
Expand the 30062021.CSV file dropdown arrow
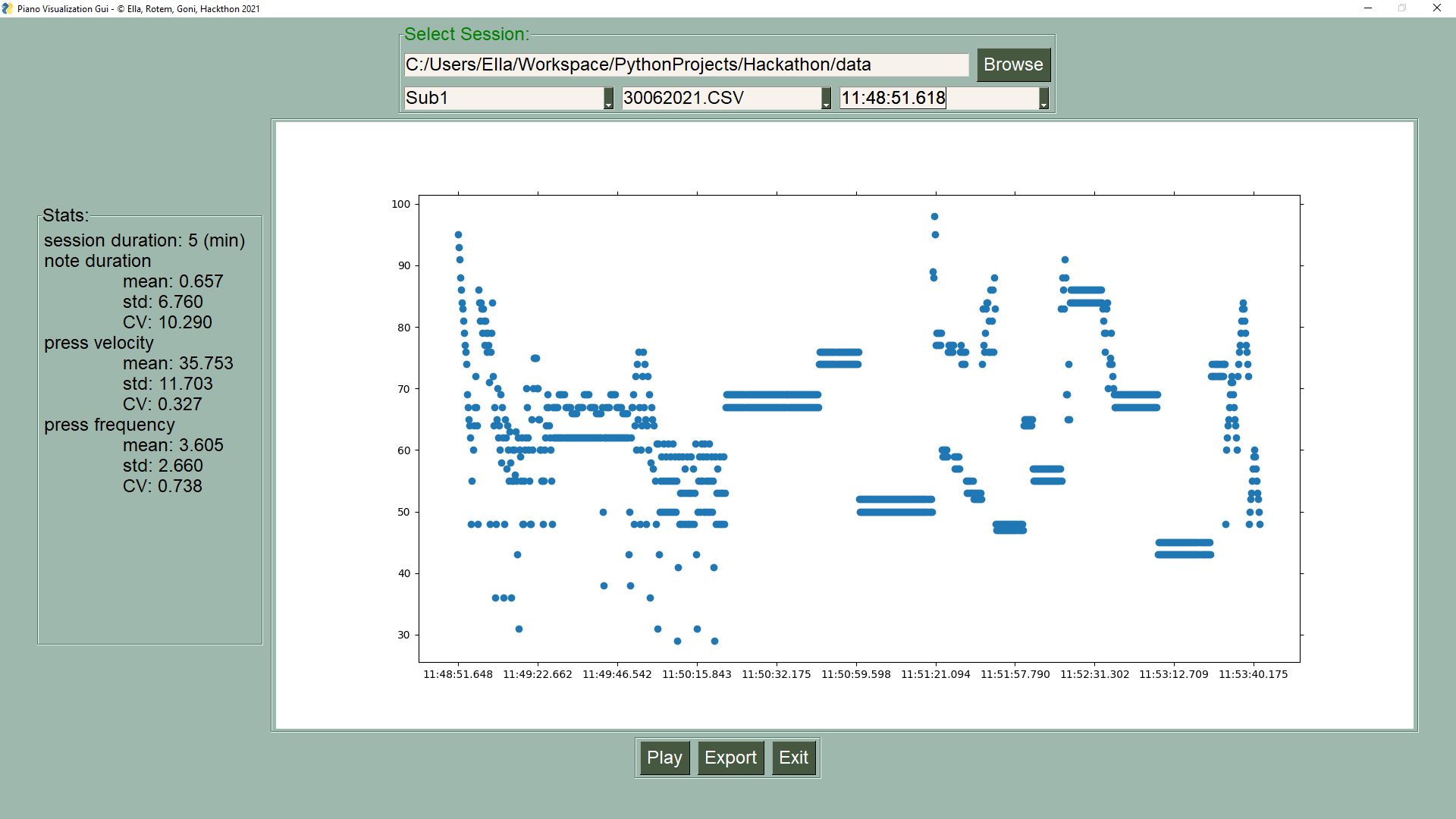826,99
